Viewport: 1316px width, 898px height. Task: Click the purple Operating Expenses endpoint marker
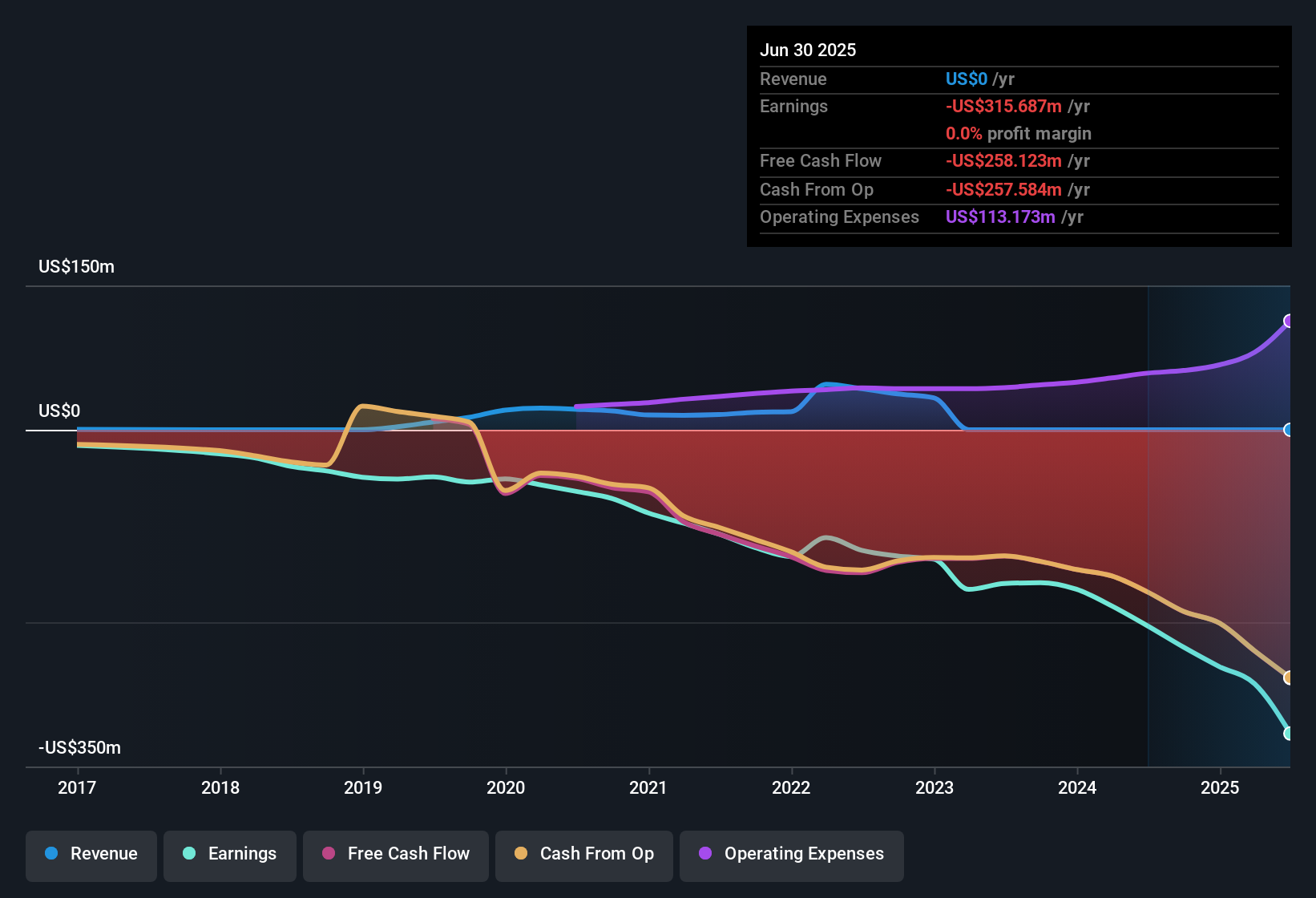(1288, 322)
